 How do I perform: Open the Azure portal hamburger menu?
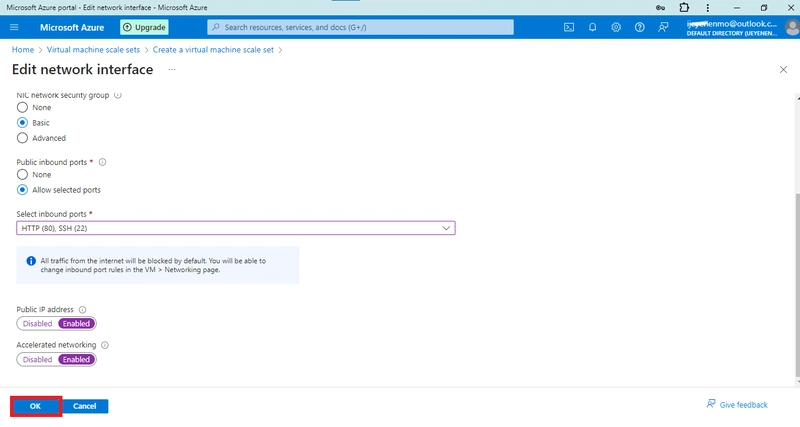pyautogui.click(x=14, y=27)
